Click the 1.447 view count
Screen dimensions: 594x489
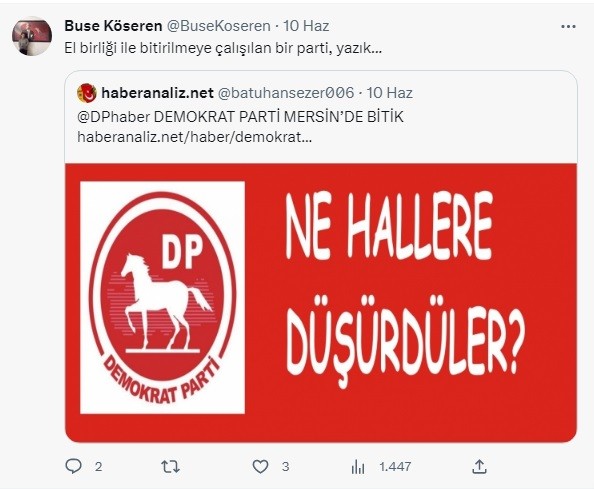click(x=395, y=467)
